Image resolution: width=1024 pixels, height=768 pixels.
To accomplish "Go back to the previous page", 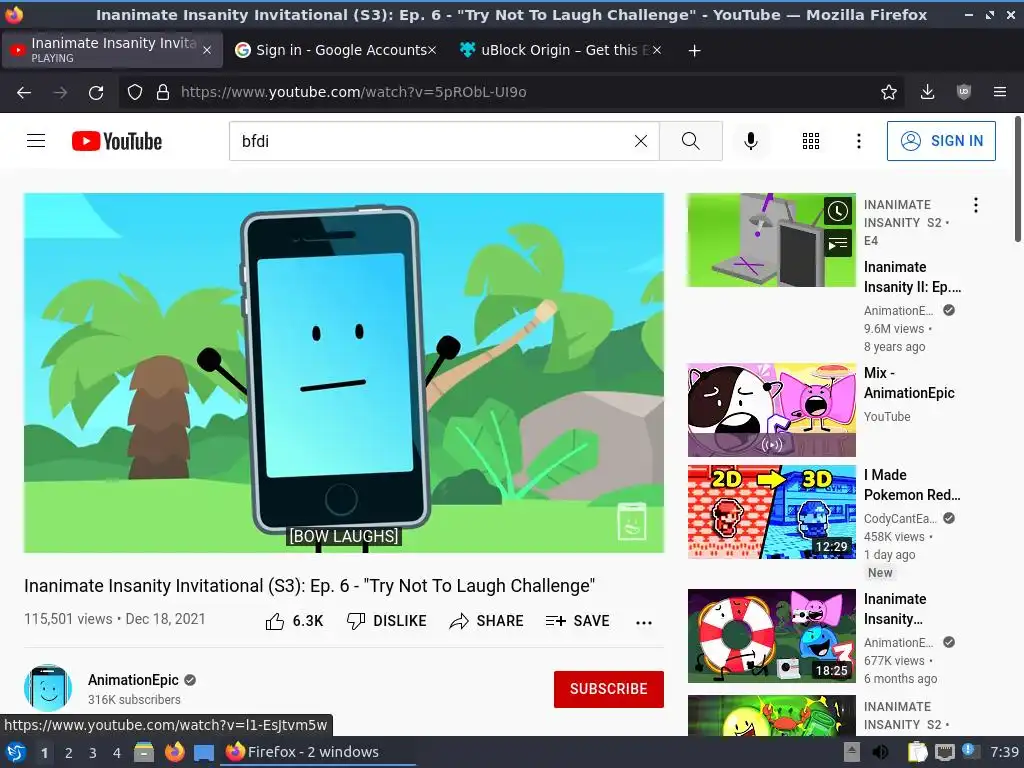I will pyautogui.click(x=24, y=92).
